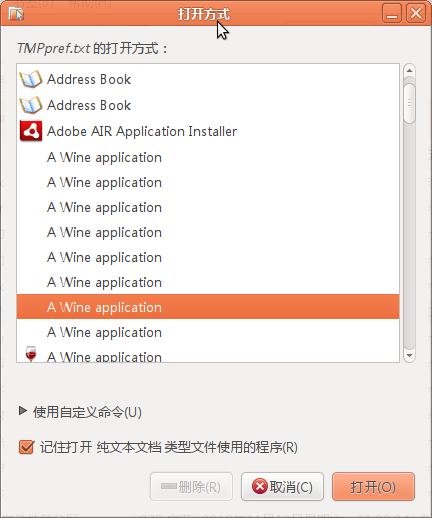Select the first A Wine application entry
432x518 pixels.
pos(208,157)
